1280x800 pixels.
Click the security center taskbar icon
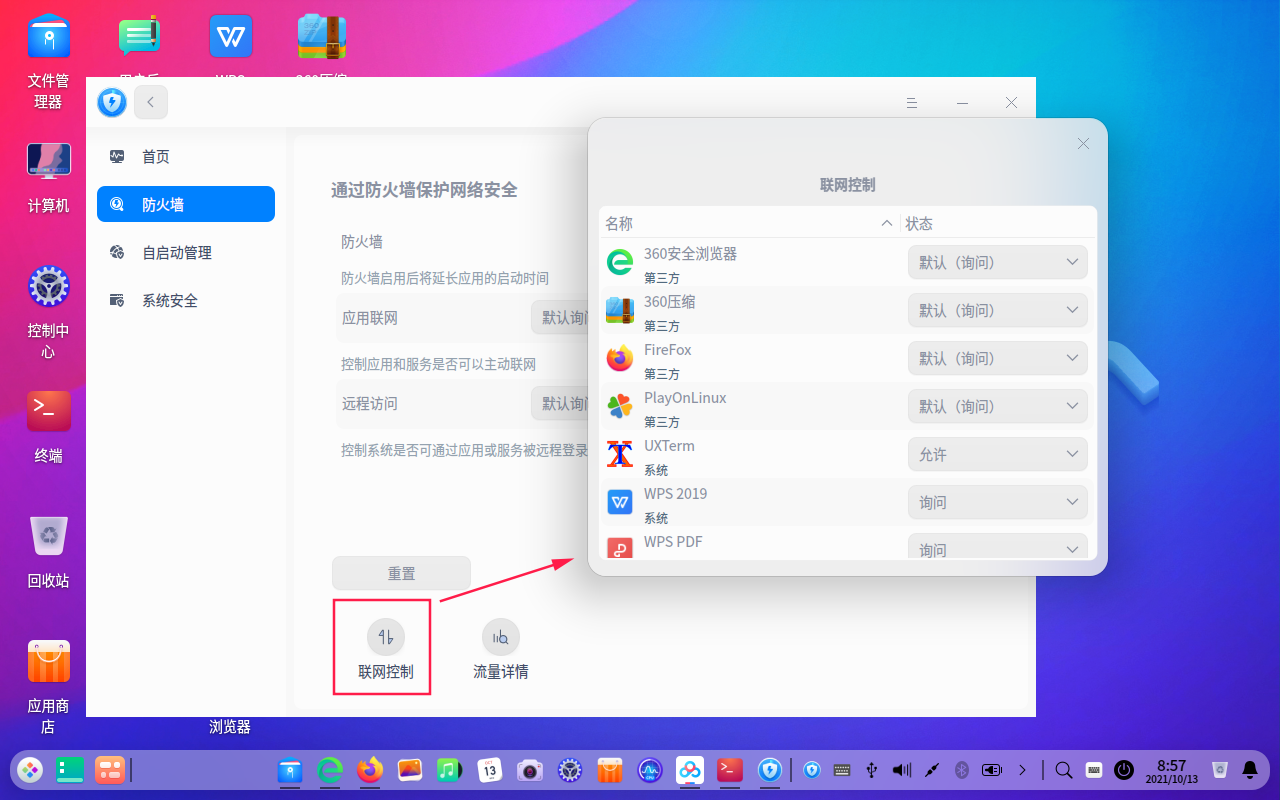[770, 770]
